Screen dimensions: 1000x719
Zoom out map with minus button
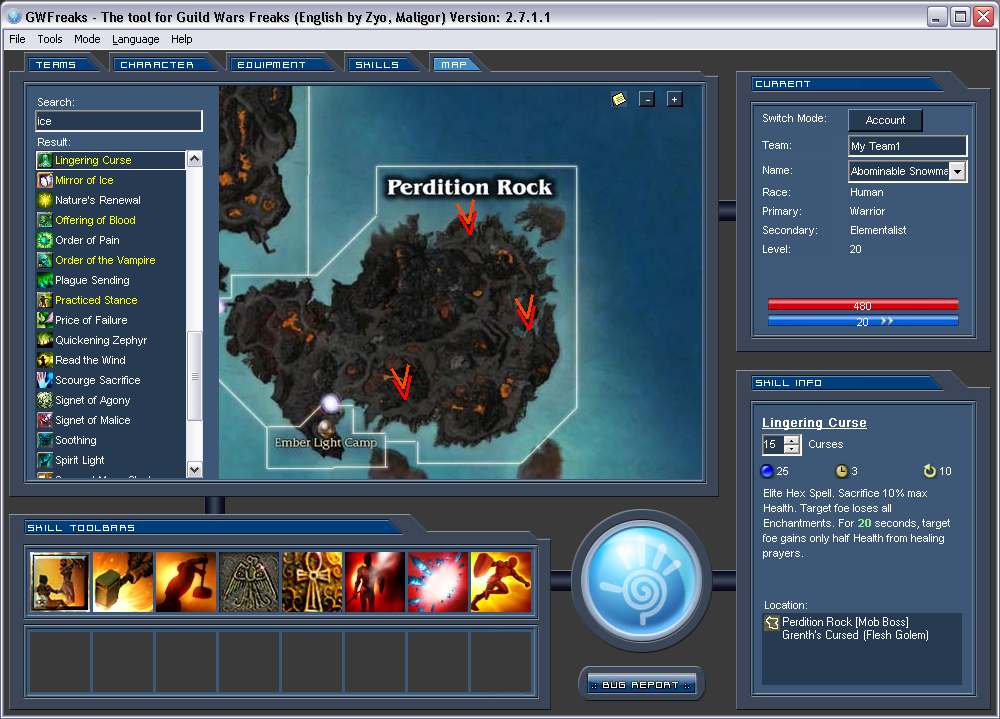[647, 99]
